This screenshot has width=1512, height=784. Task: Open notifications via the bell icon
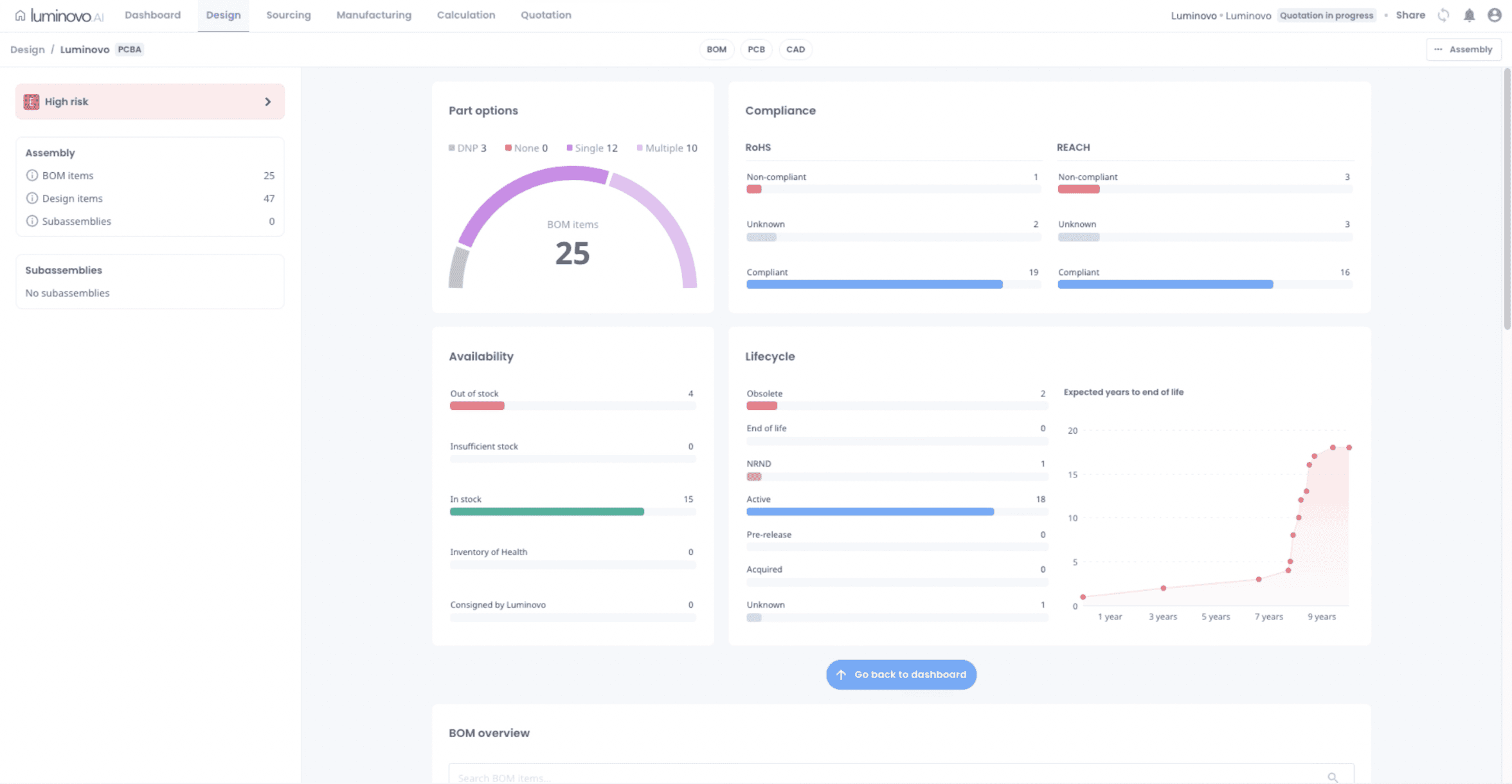click(1468, 15)
